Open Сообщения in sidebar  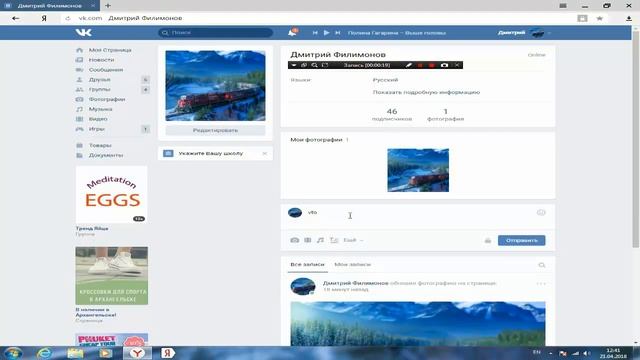point(106,70)
